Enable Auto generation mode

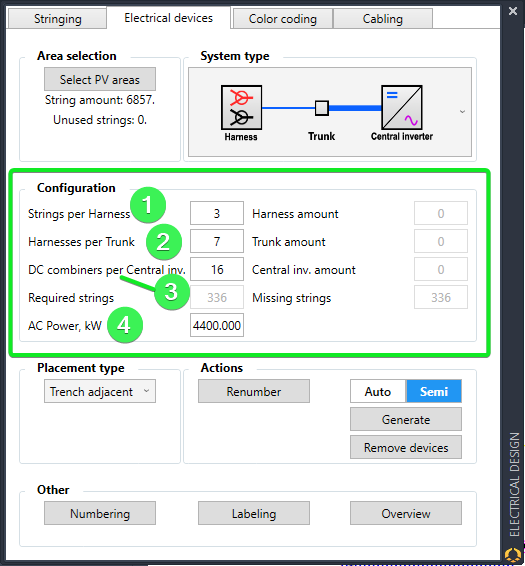[378, 391]
